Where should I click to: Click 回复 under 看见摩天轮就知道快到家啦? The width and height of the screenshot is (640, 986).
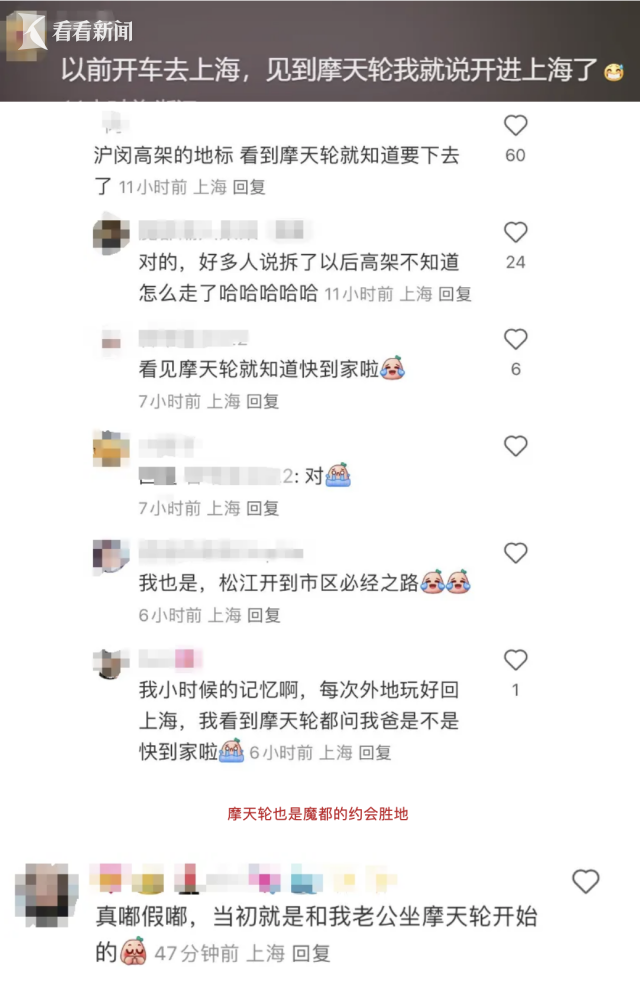[x=262, y=401]
